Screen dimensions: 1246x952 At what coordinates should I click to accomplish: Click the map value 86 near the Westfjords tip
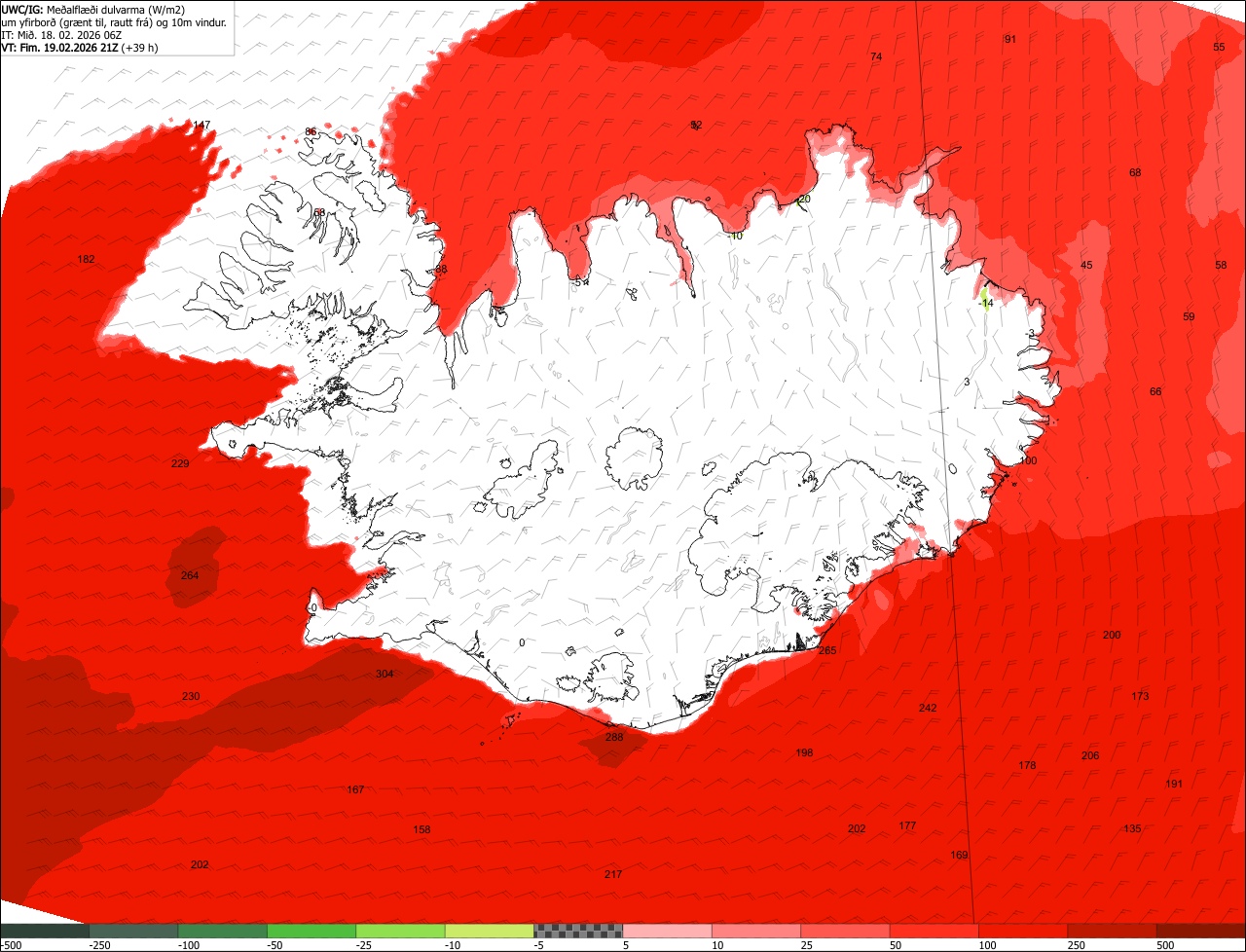pyautogui.click(x=311, y=131)
